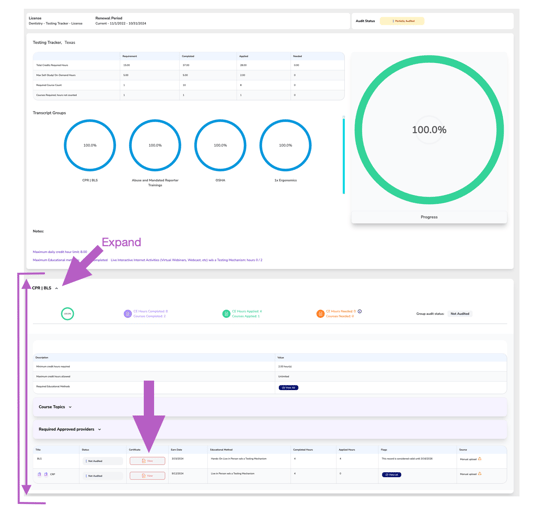The height and width of the screenshot is (517, 533).
Task: Collapse the CPR | BLS section chevron
Action: click(x=56, y=288)
